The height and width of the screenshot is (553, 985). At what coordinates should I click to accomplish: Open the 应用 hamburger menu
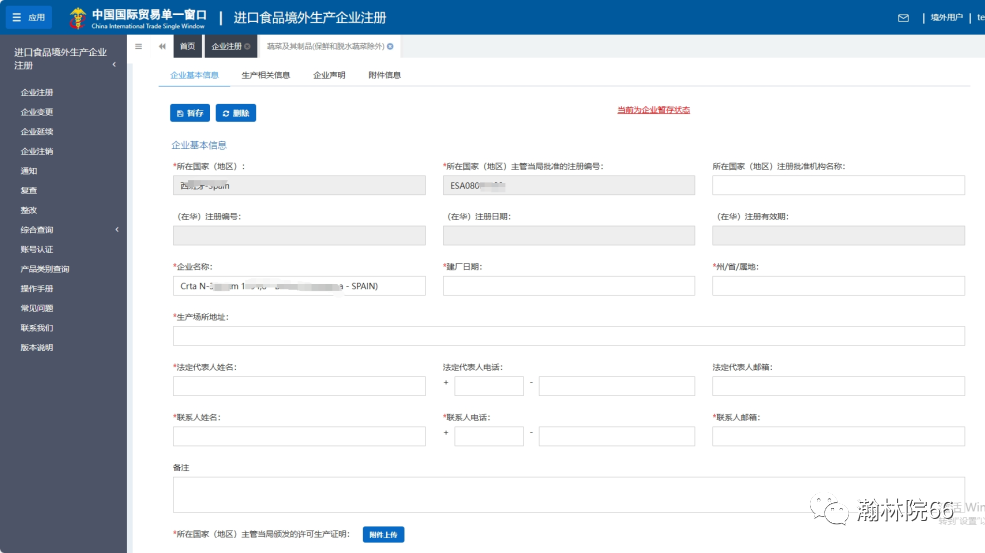[29, 17]
